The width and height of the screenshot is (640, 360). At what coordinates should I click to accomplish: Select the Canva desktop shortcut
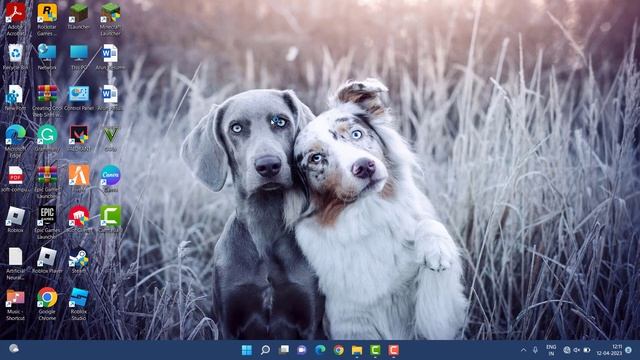(x=110, y=179)
